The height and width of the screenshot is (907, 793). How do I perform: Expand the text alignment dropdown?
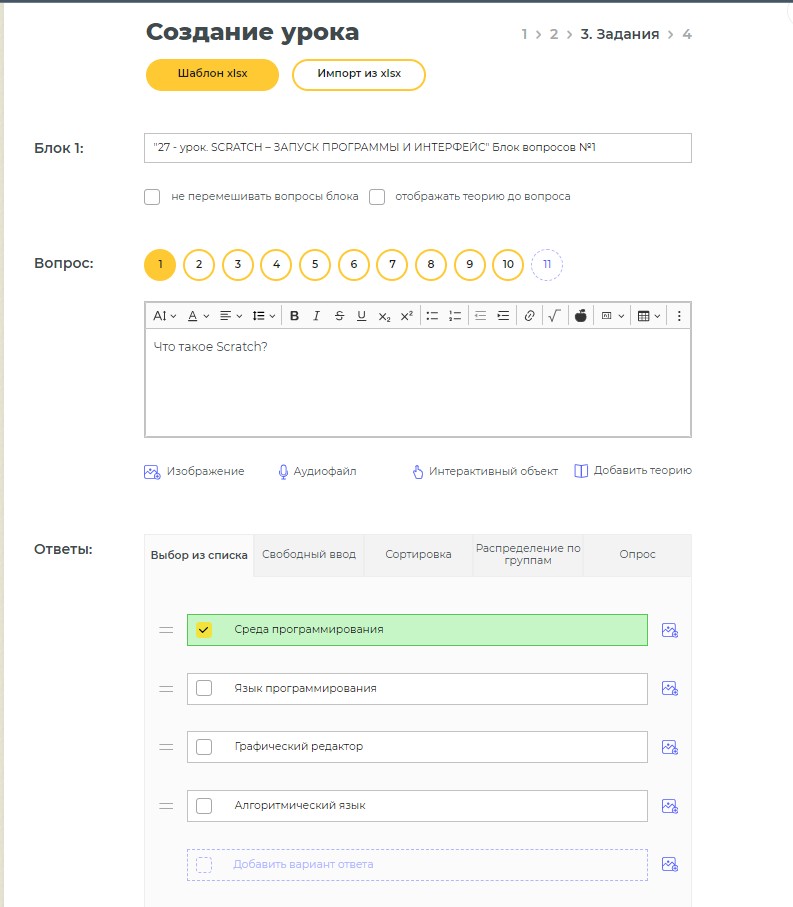point(231,316)
